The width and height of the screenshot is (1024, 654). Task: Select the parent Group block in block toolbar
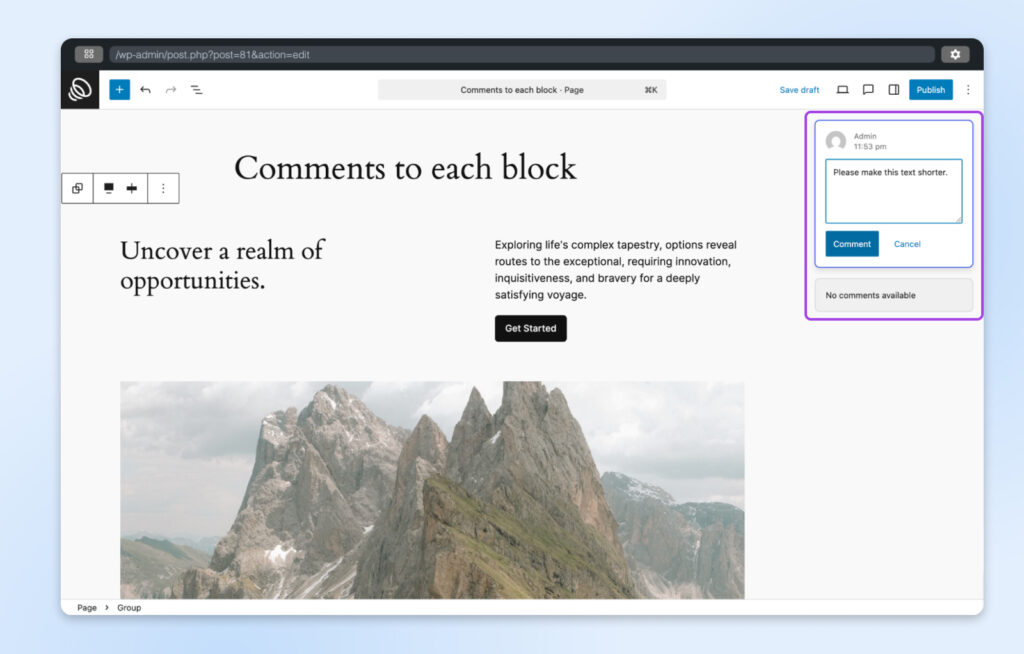coord(77,188)
